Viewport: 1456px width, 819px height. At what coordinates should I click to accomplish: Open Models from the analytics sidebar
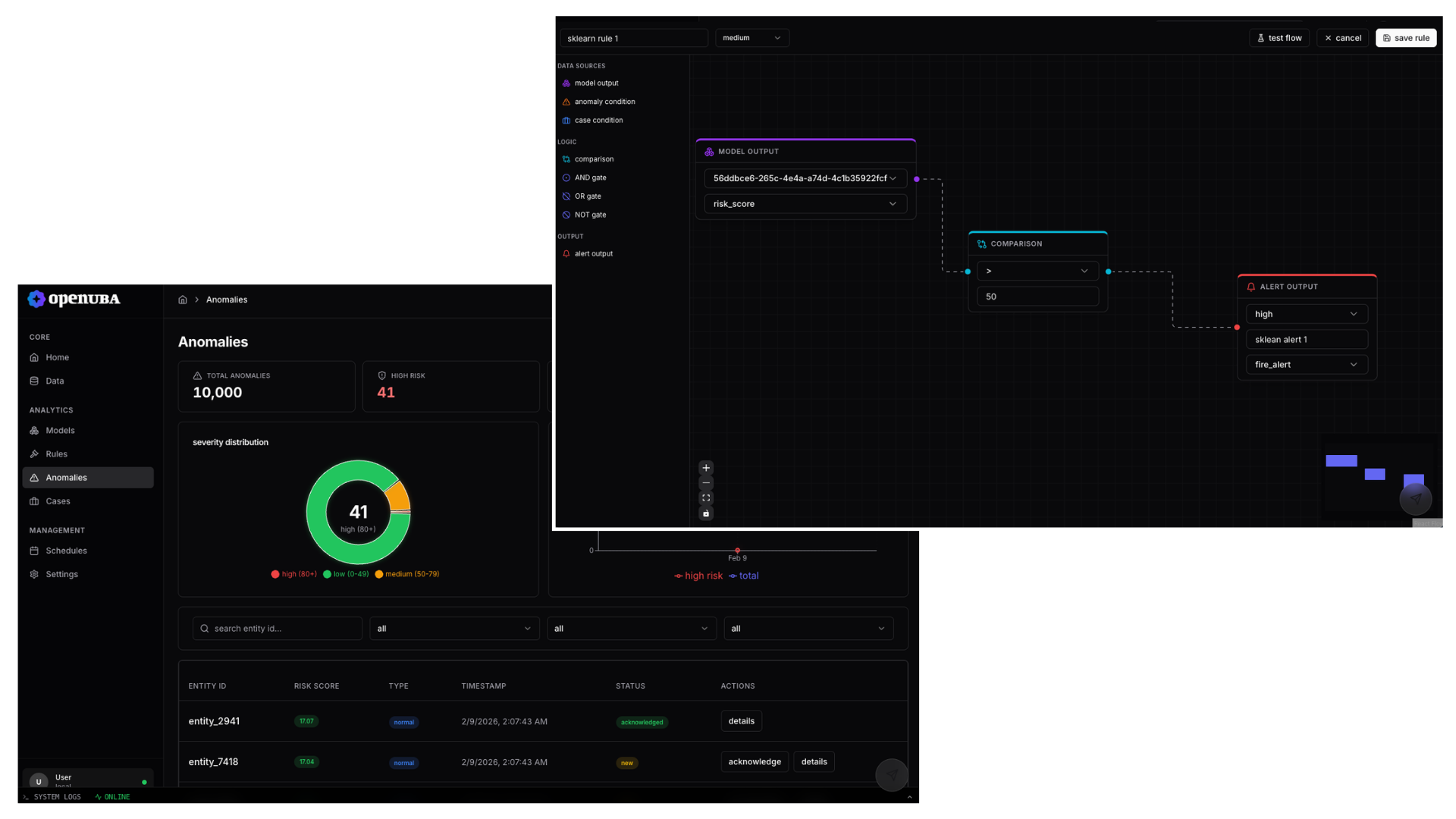point(60,430)
